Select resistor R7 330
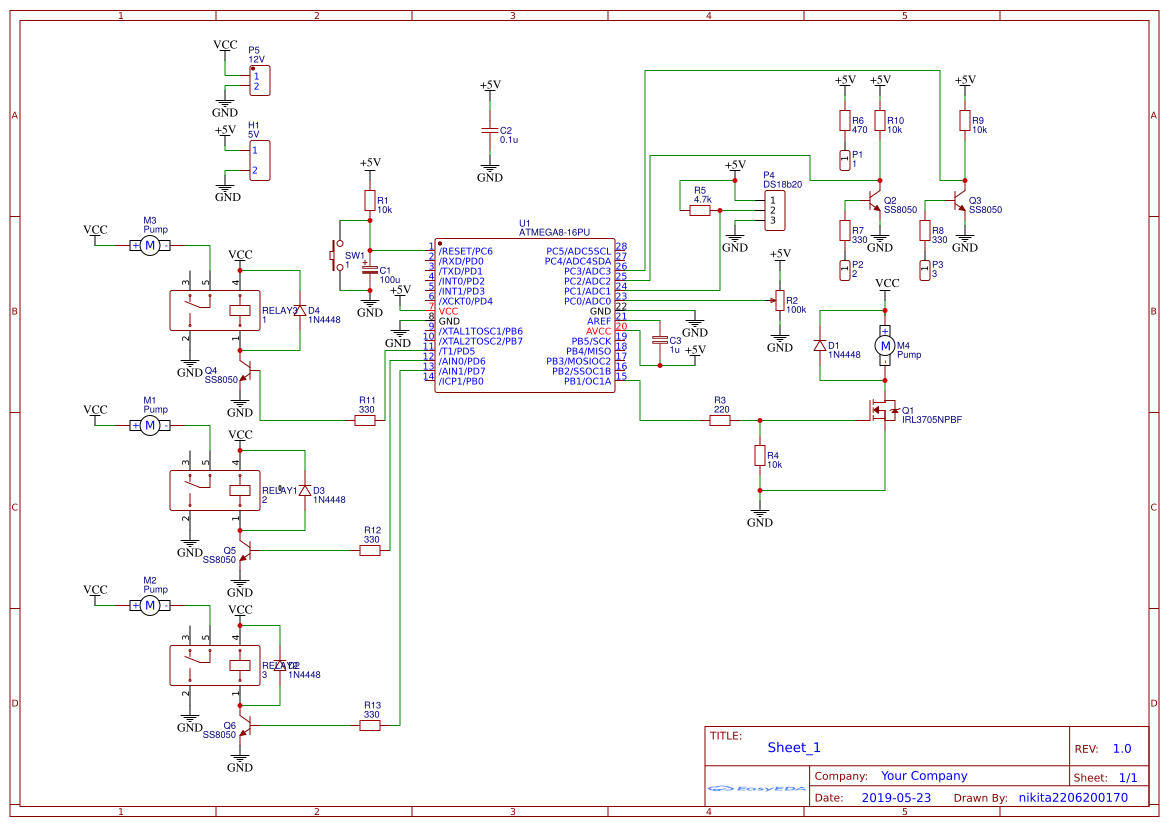1169x827 pixels. click(x=845, y=230)
